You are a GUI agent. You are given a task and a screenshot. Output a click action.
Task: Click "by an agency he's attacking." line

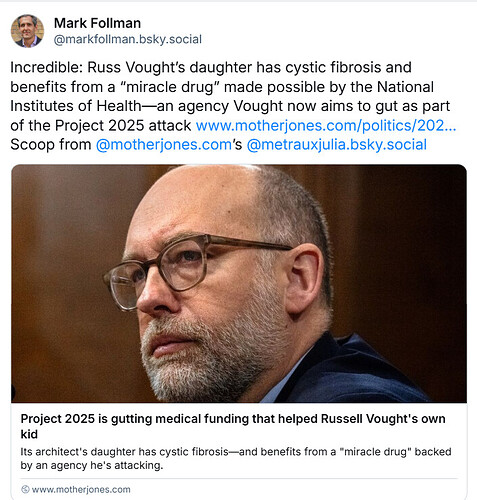click(92, 465)
